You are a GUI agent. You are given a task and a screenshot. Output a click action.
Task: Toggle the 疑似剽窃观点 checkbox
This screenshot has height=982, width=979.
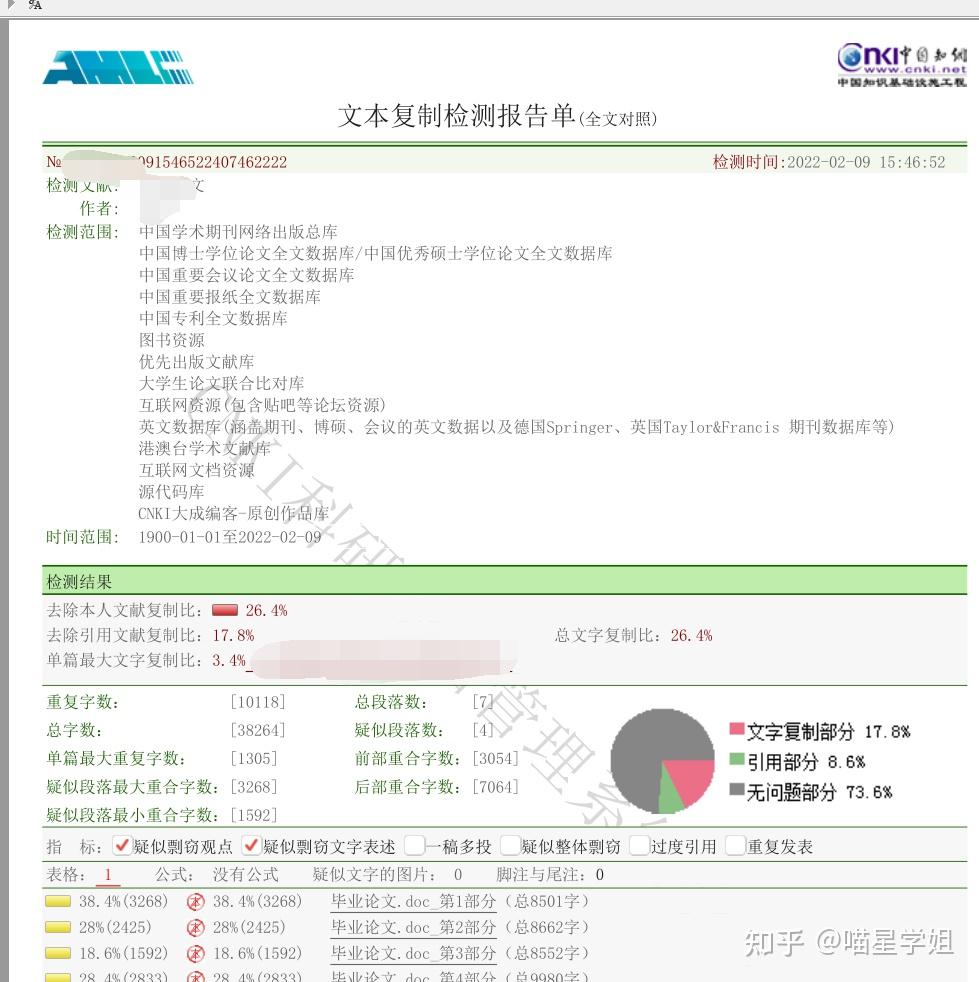(122, 845)
